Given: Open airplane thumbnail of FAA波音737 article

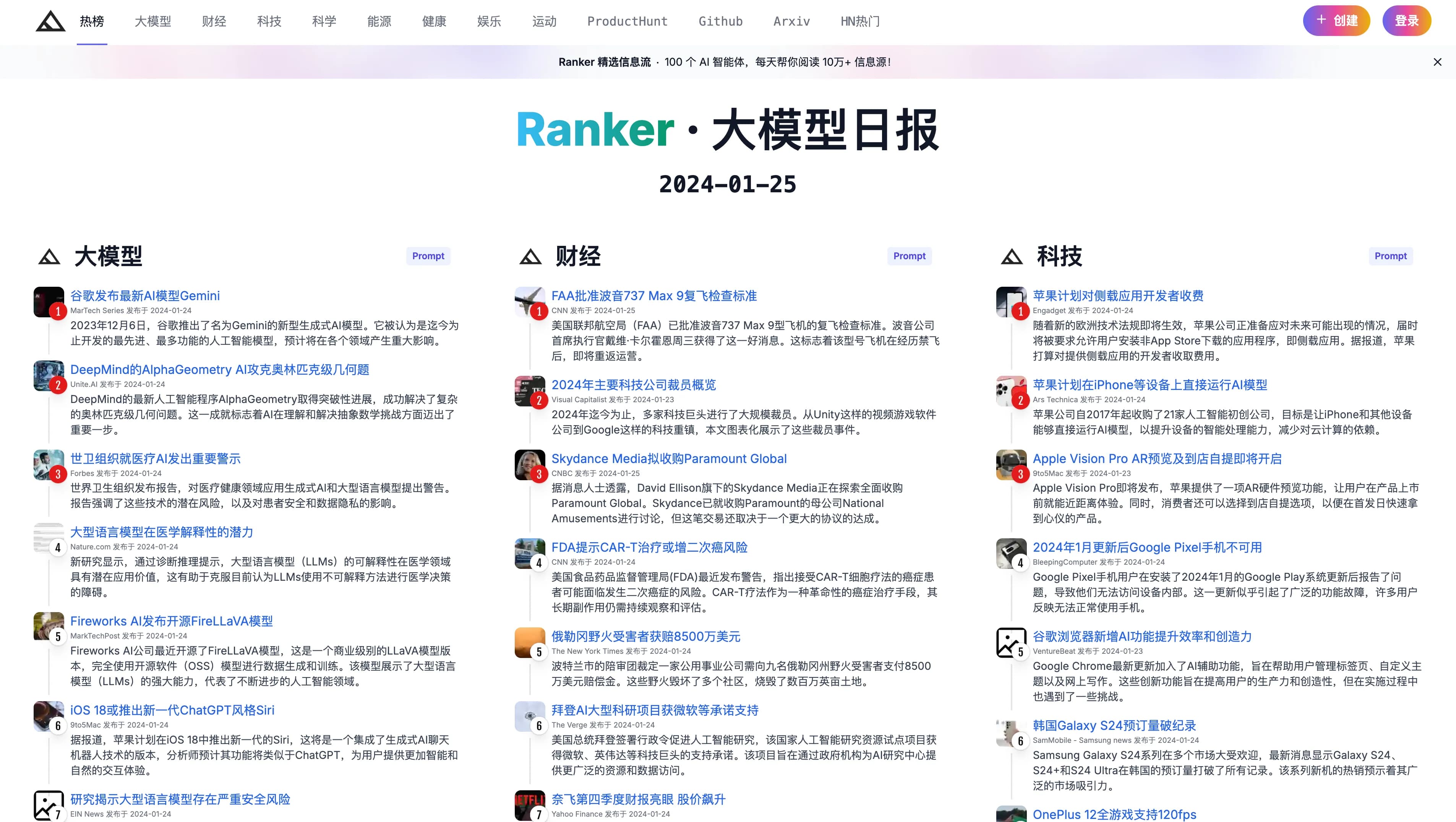Looking at the screenshot, I should 530,302.
